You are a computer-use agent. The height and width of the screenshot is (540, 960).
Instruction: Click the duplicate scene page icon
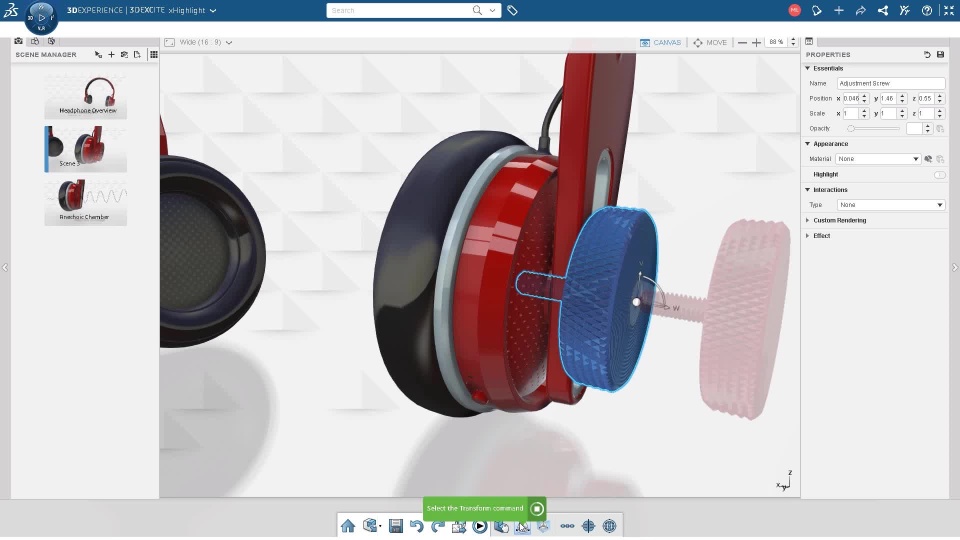pyautogui.click(x=137, y=54)
